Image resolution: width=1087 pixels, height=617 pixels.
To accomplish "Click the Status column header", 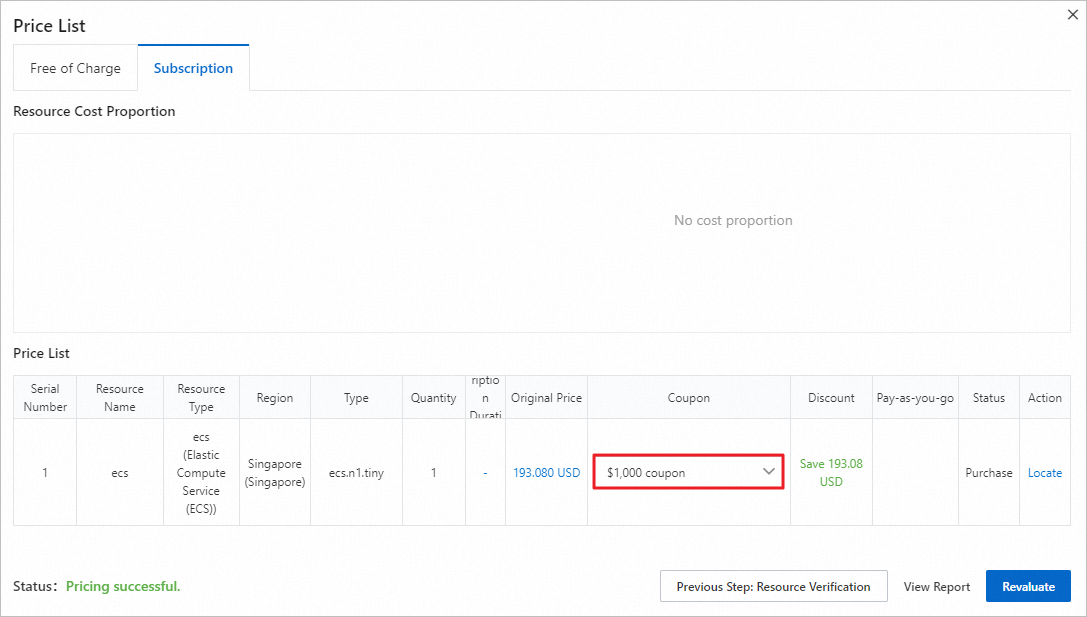I will pyautogui.click(x=989, y=398).
